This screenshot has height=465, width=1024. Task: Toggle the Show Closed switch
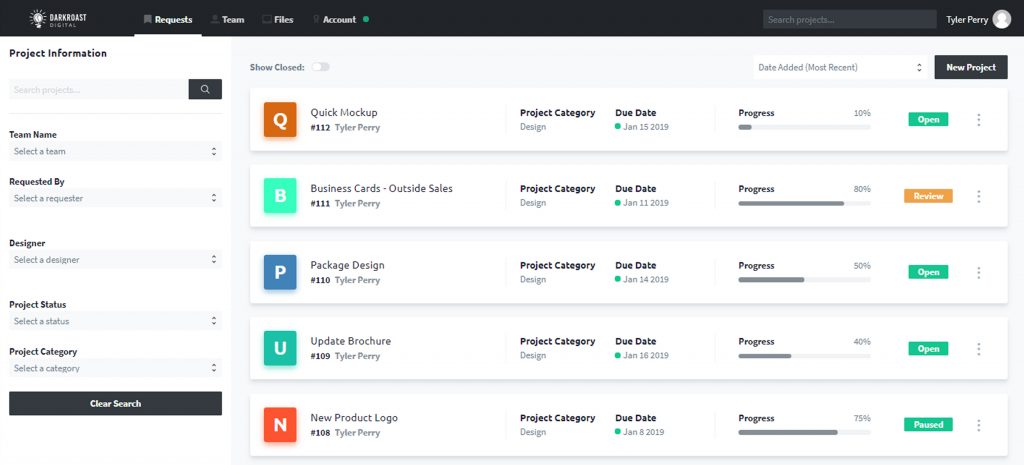coord(321,67)
